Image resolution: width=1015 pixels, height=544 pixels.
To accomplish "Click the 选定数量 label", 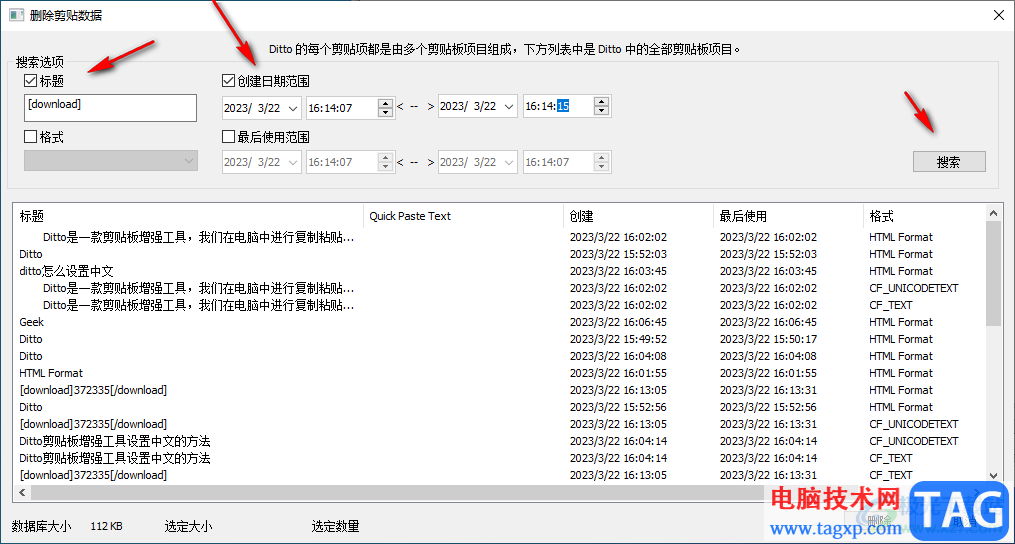I will pyautogui.click(x=335, y=527).
